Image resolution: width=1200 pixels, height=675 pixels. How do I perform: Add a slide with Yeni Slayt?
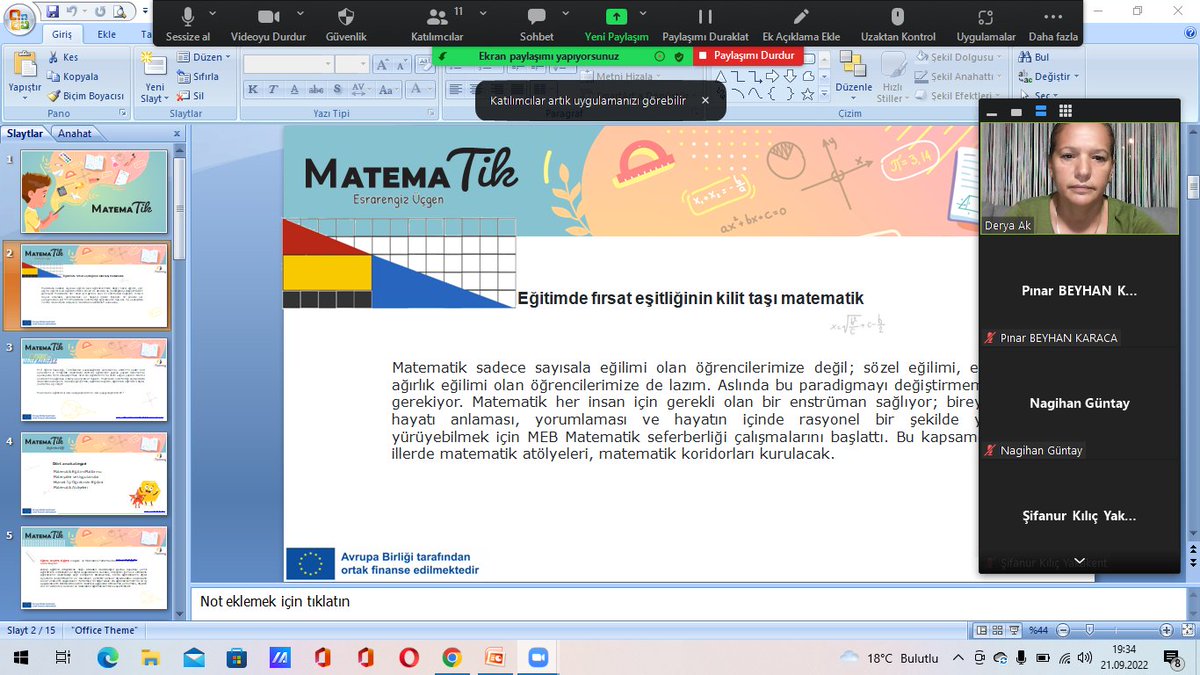tap(155, 76)
